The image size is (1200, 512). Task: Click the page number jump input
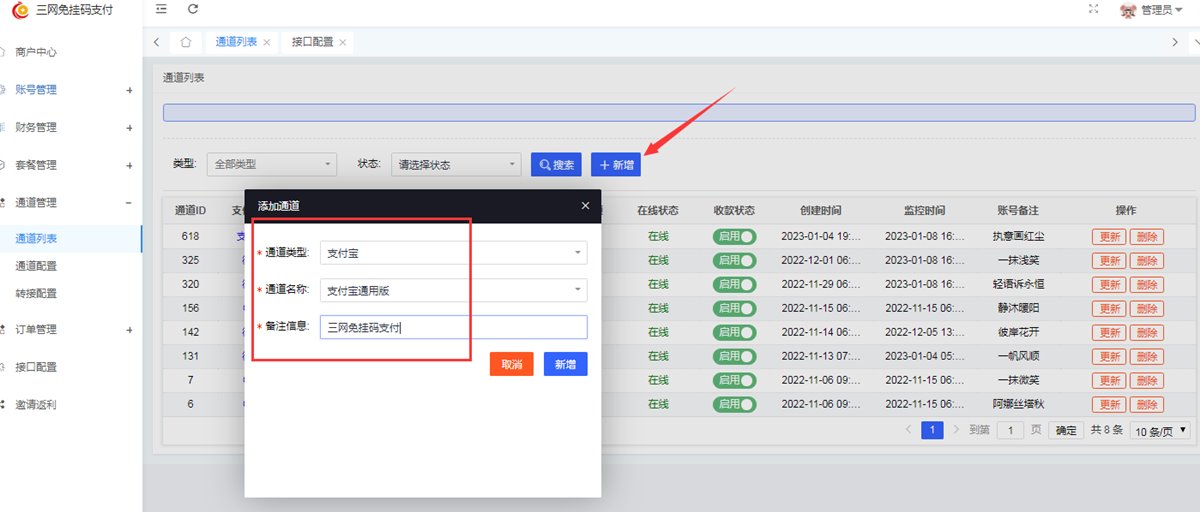click(x=1010, y=430)
